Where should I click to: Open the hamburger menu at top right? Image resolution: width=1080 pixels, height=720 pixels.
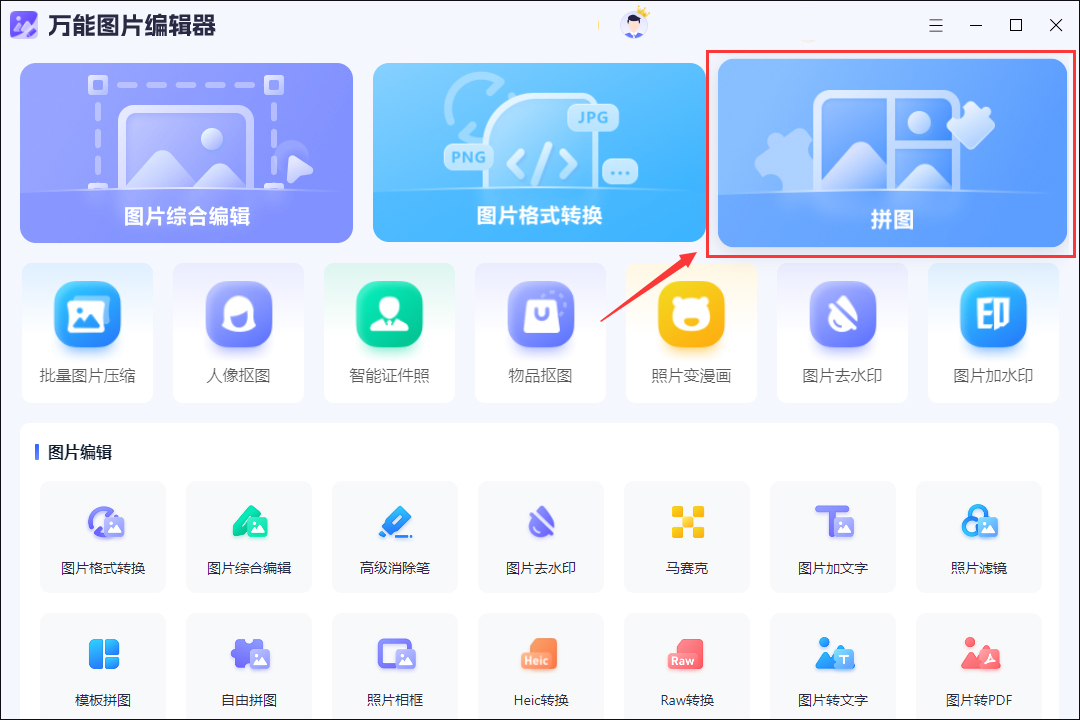pyautogui.click(x=936, y=25)
